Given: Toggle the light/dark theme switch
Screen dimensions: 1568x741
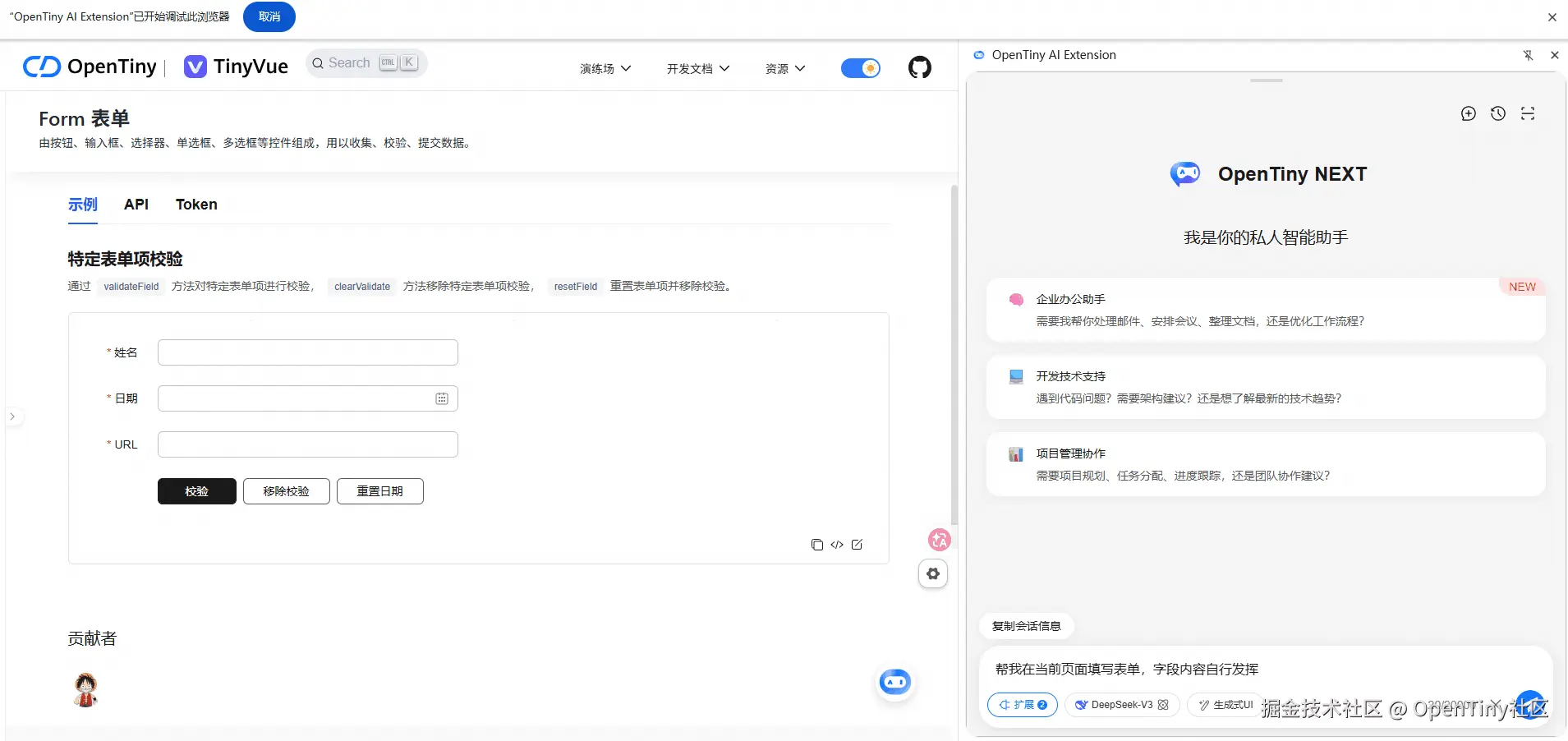Looking at the screenshot, I should 860,68.
